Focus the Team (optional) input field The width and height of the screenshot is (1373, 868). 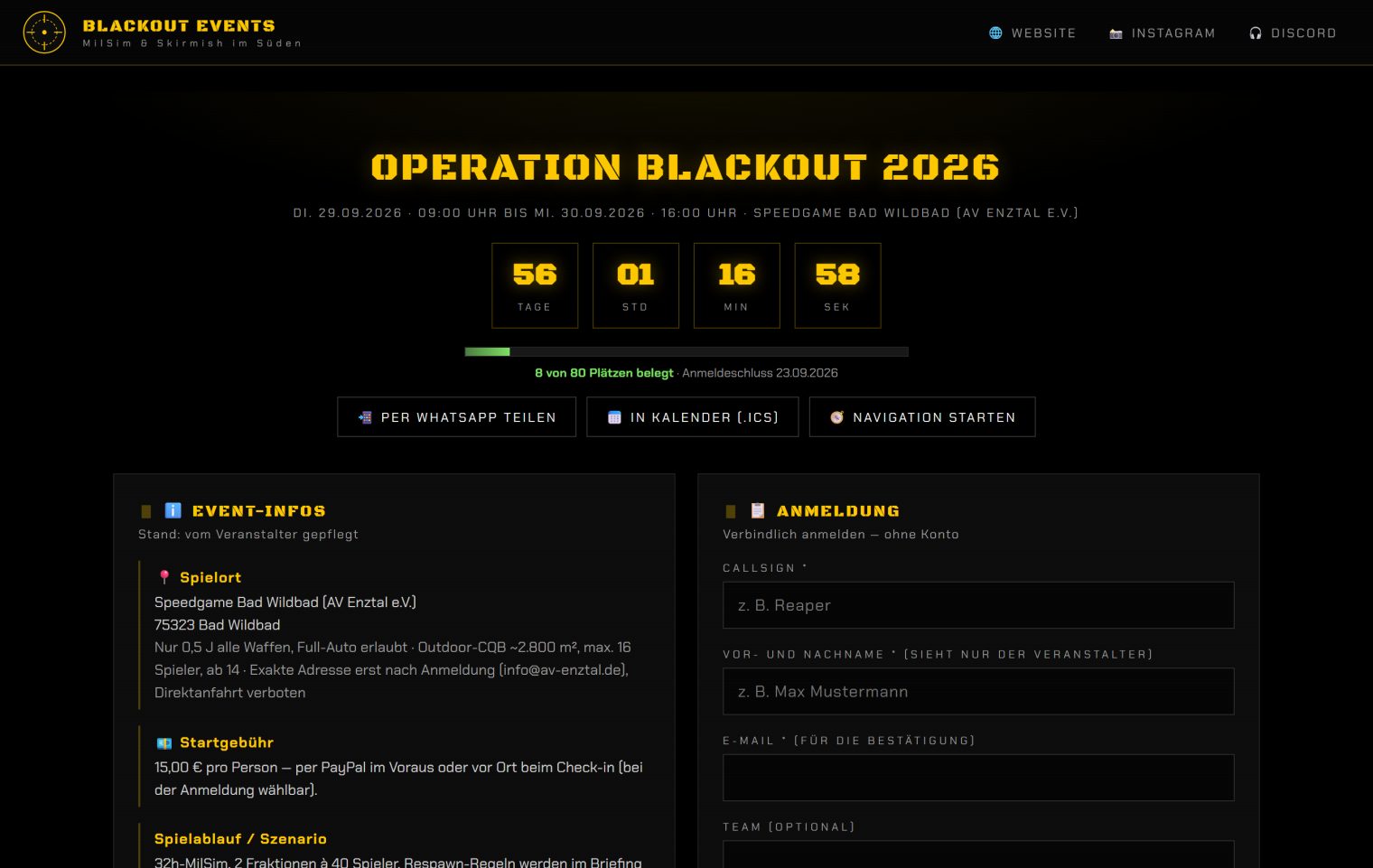(978, 854)
